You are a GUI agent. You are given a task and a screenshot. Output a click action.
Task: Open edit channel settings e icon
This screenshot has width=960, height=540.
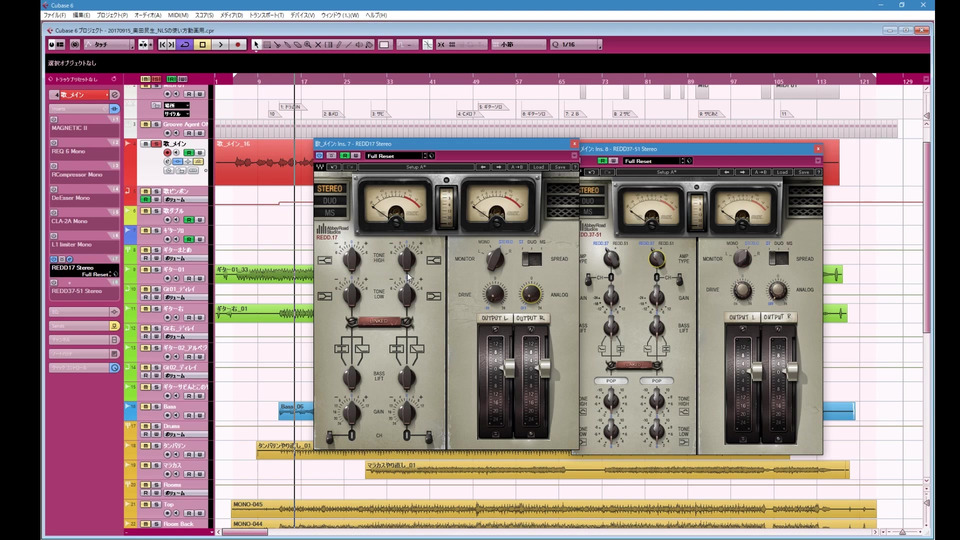pos(114,95)
